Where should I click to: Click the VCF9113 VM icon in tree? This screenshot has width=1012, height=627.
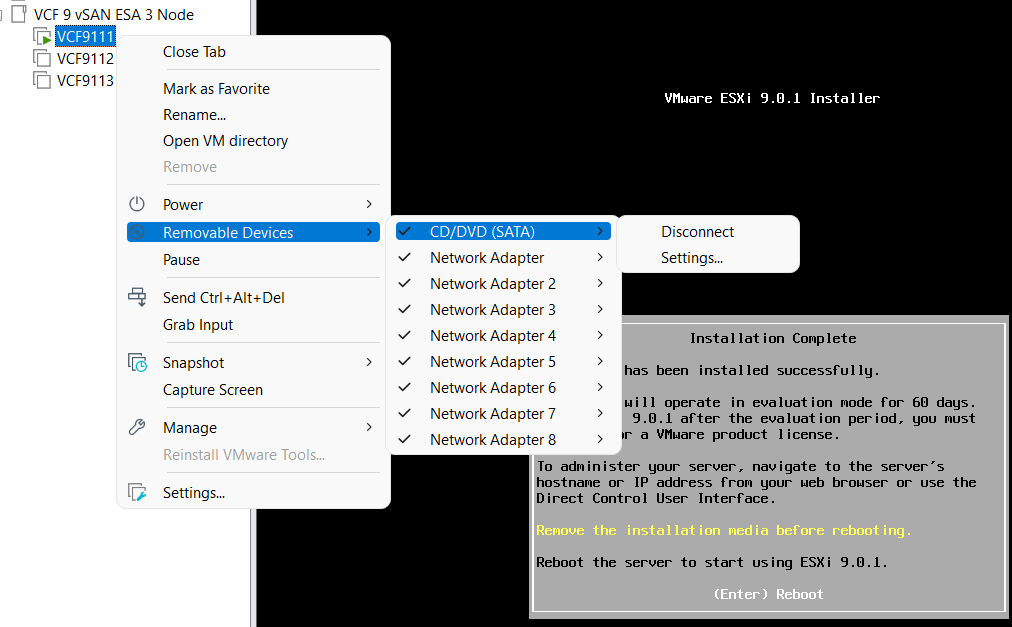[x=42, y=81]
